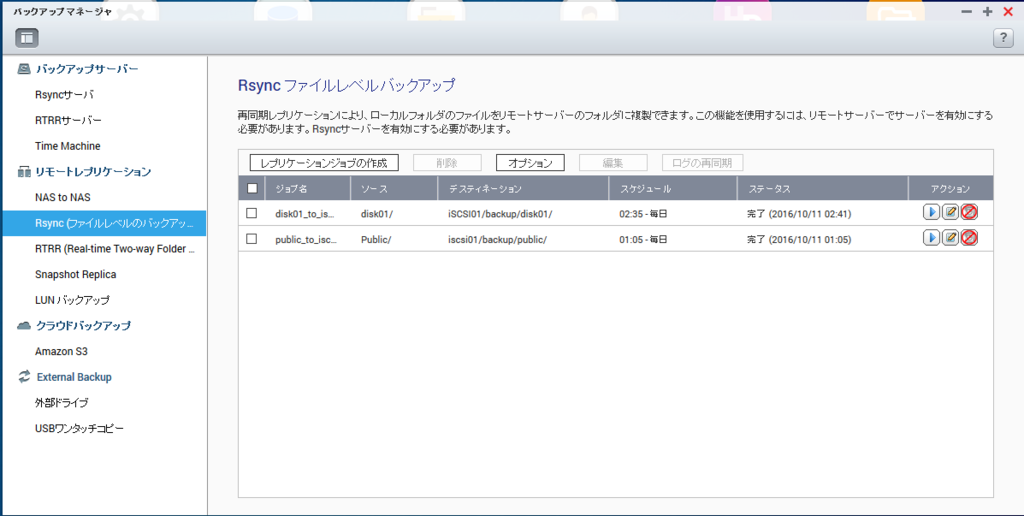
Task: Go to NAS to NAS replication
Action: (63, 197)
